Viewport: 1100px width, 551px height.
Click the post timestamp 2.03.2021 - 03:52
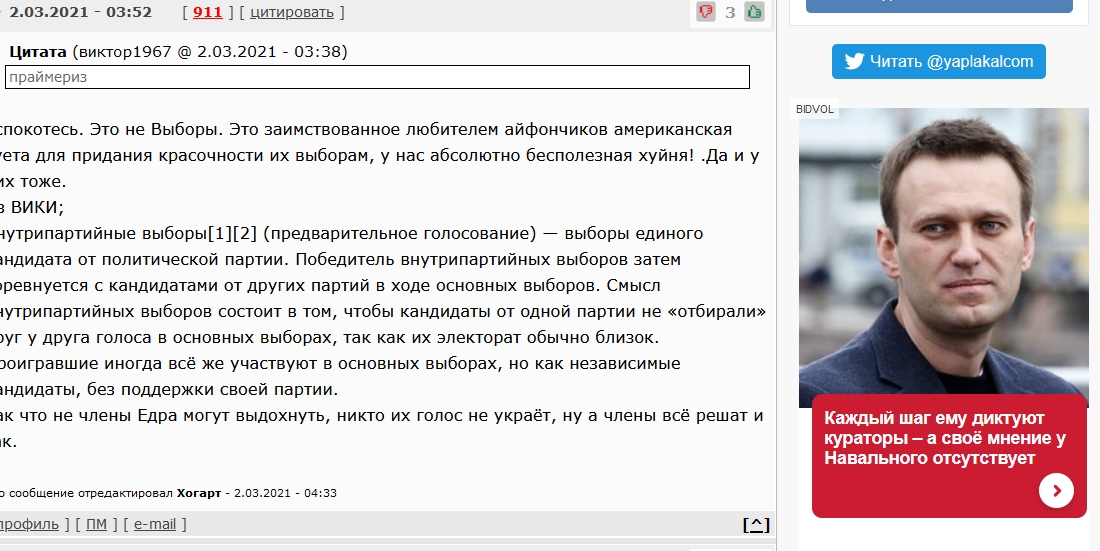point(80,12)
